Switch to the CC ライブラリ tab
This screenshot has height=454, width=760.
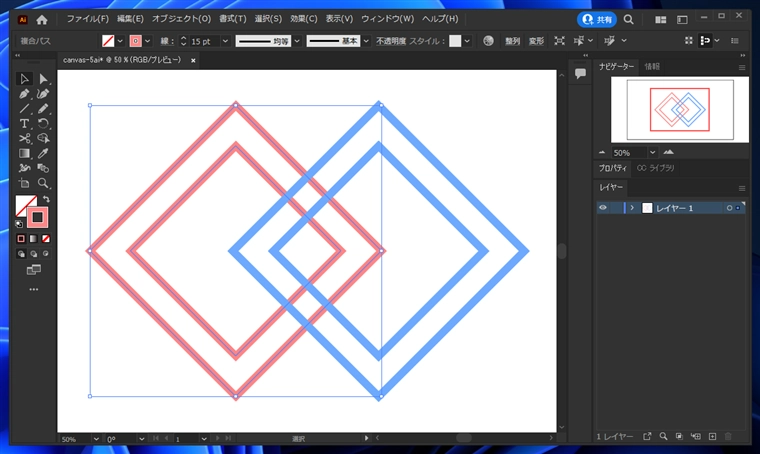click(655, 168)
